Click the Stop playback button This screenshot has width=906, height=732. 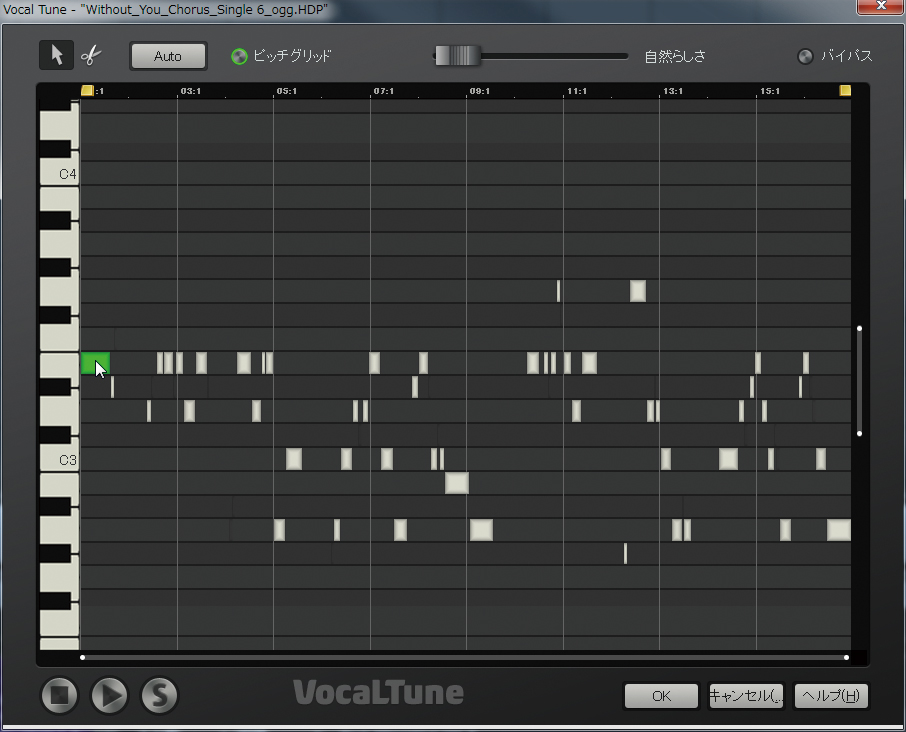[x=60, y=694]
